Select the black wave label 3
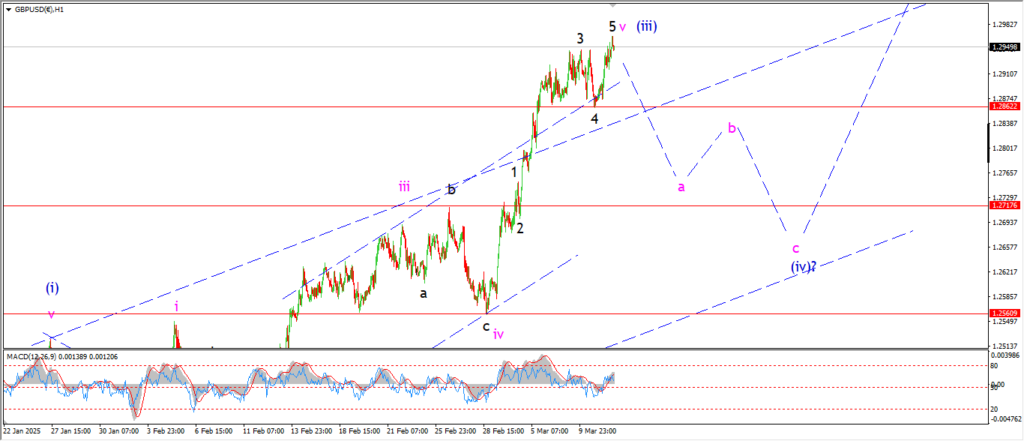Screen dimensions: 1024x441 point(580,39)
